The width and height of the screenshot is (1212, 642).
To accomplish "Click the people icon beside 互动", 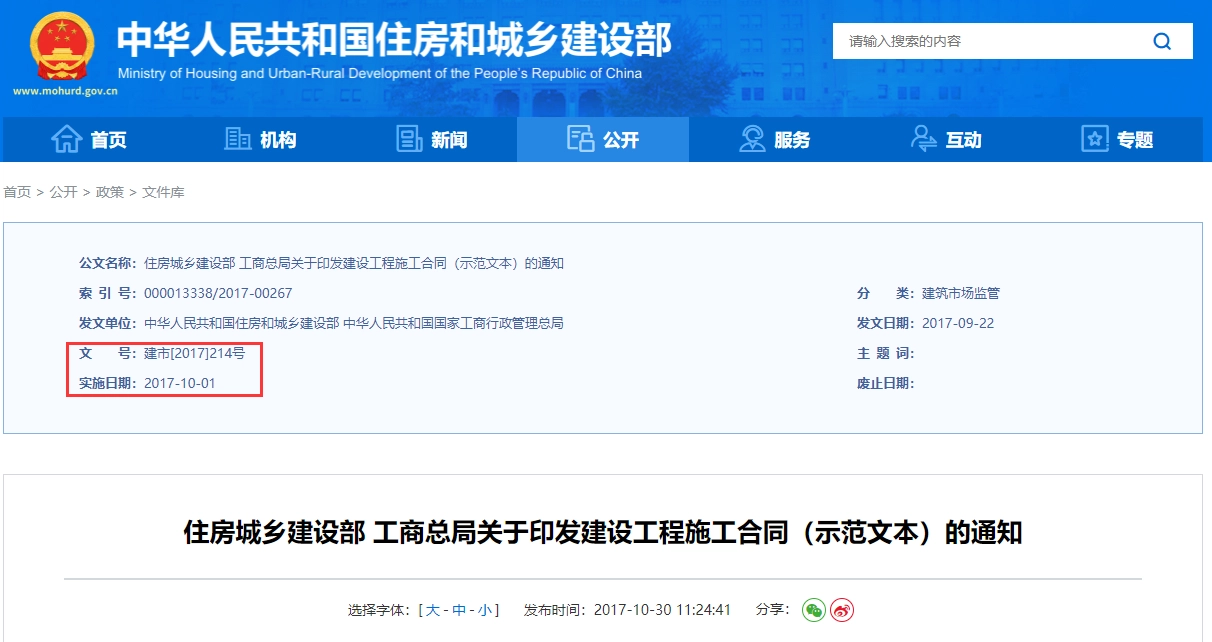I will coord(923,140).
